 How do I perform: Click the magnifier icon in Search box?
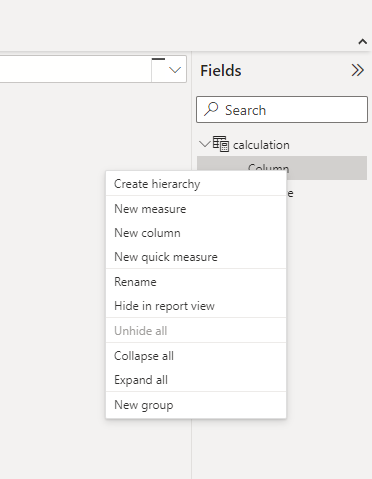(211, 109)
